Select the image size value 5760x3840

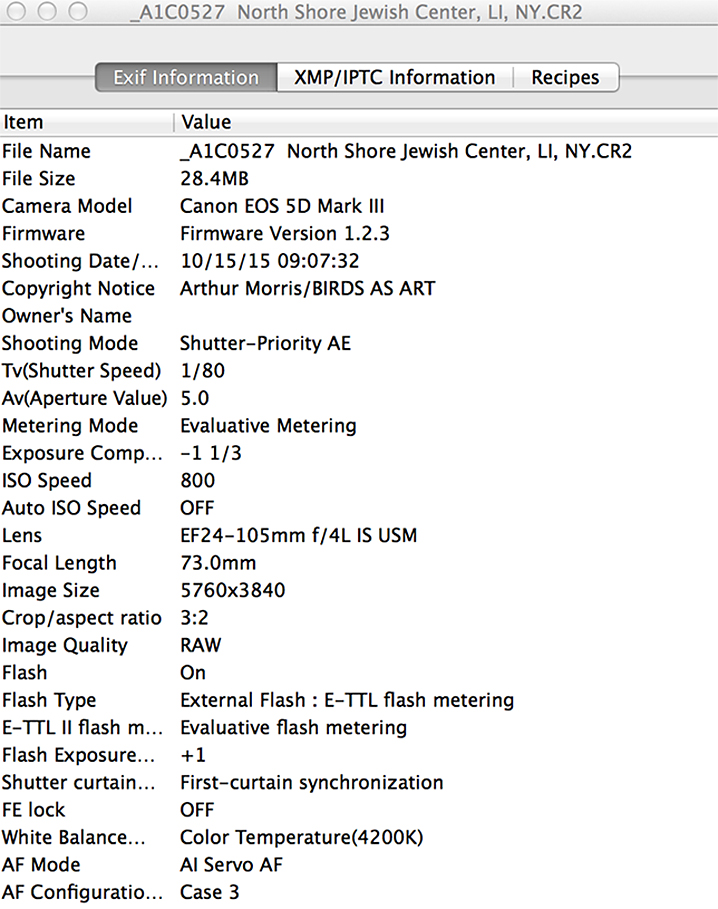[233, 591]
